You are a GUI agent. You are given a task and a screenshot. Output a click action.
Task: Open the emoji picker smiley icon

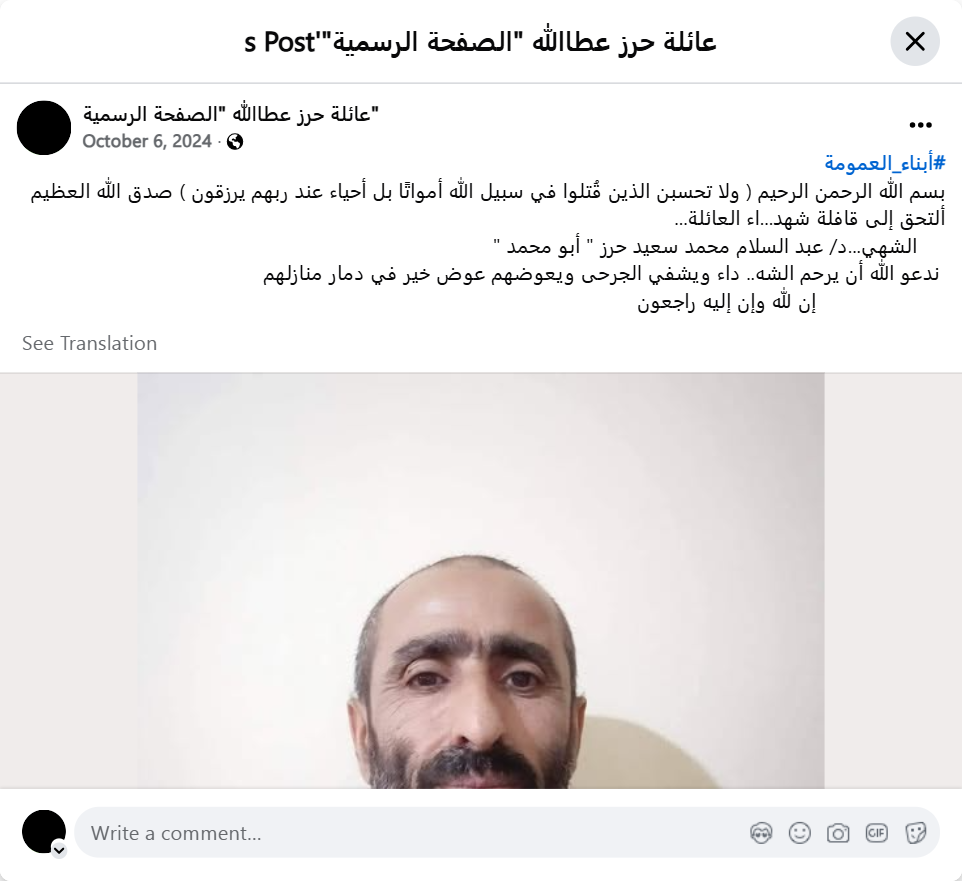(799, 833)
